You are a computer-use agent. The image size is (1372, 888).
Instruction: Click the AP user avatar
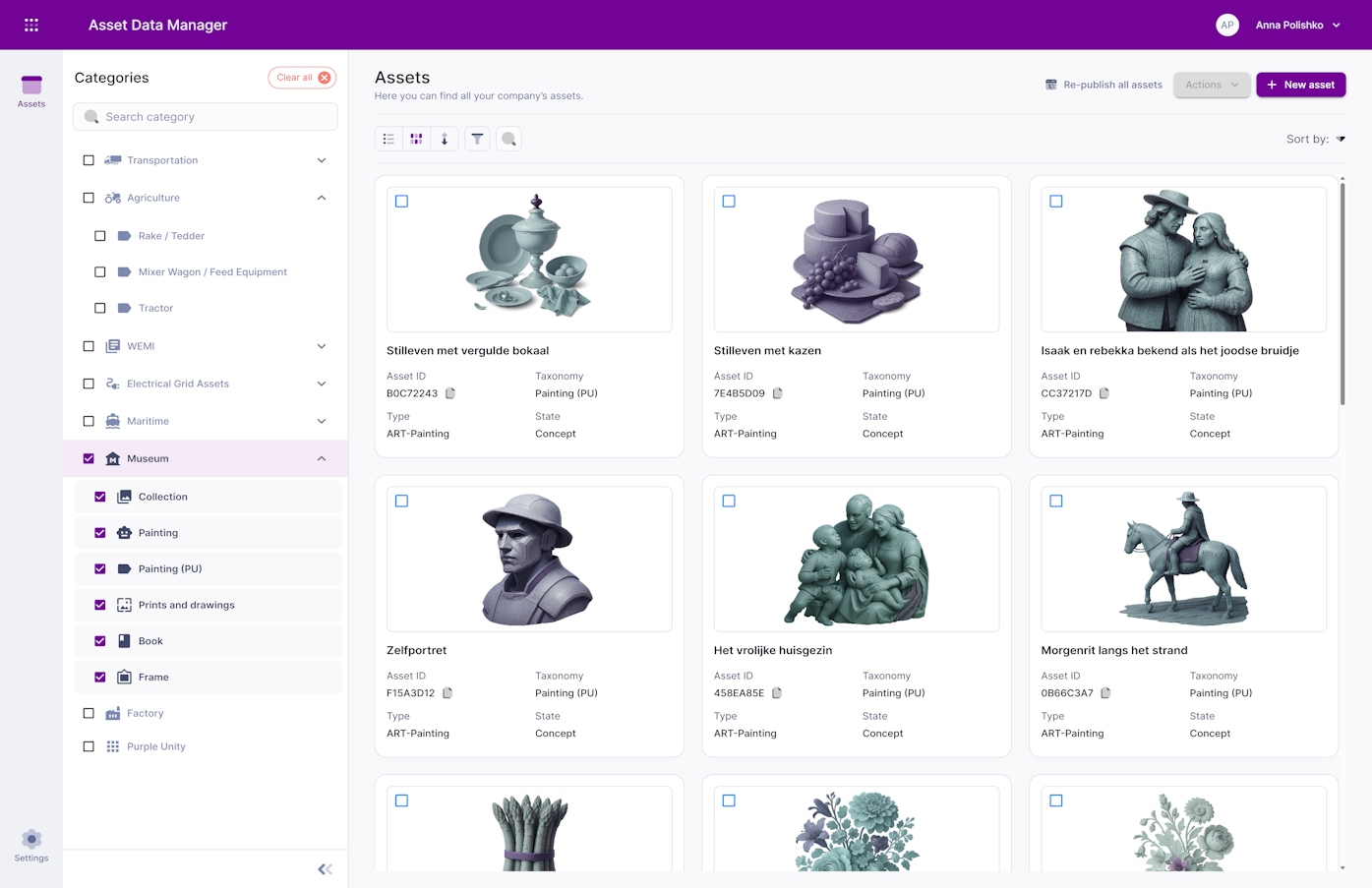[x=1226, y=25]
